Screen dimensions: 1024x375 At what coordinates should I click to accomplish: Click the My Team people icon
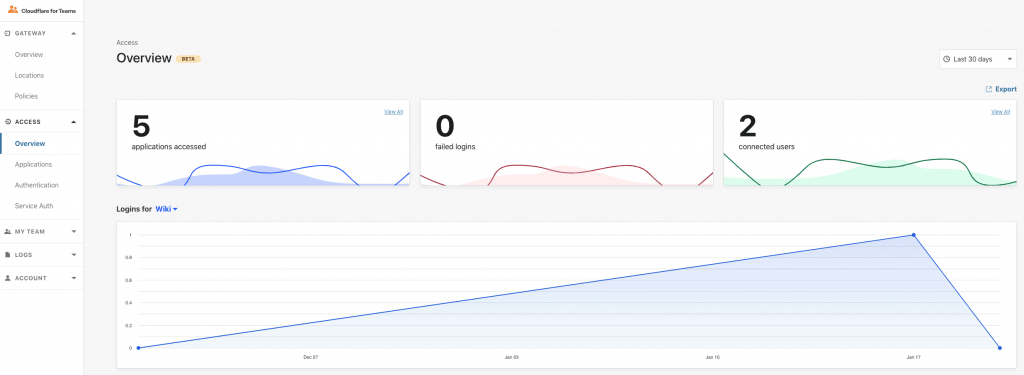(7, 231)
